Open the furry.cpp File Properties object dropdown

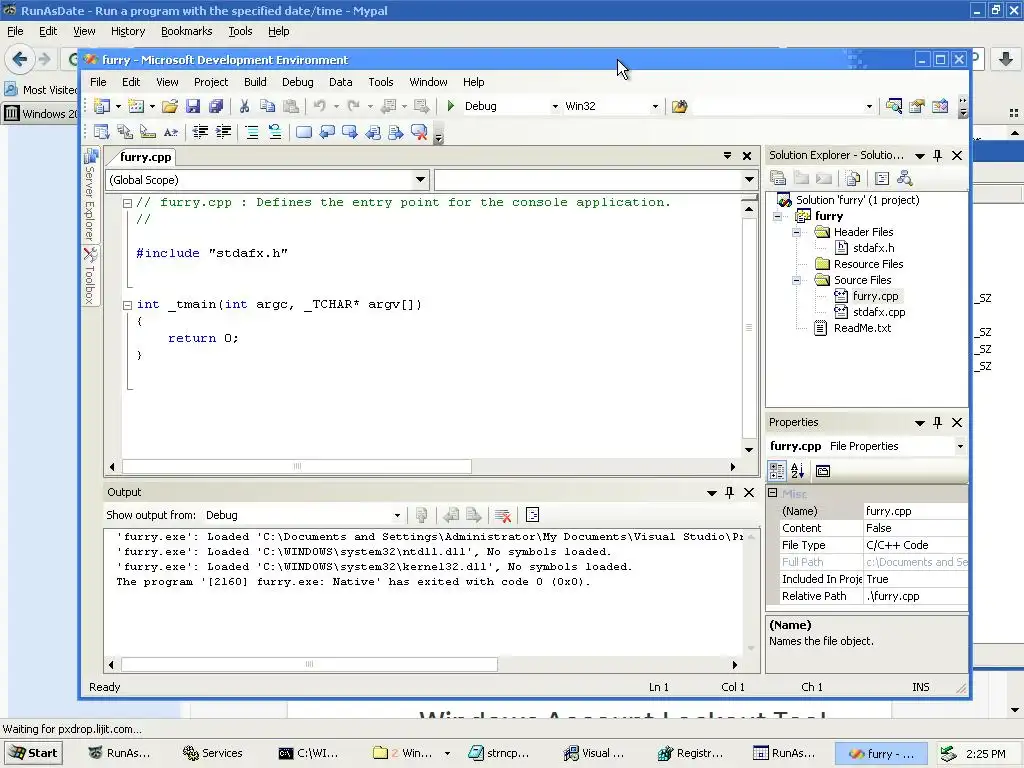coord(960,447)
